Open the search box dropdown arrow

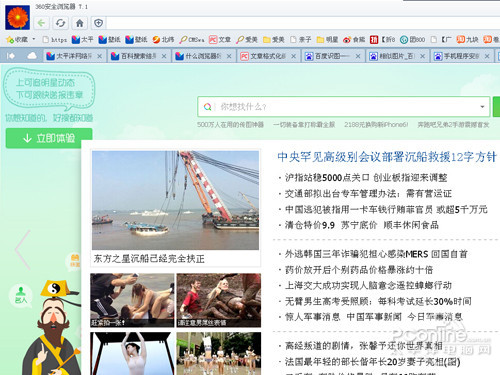point(482,107)
